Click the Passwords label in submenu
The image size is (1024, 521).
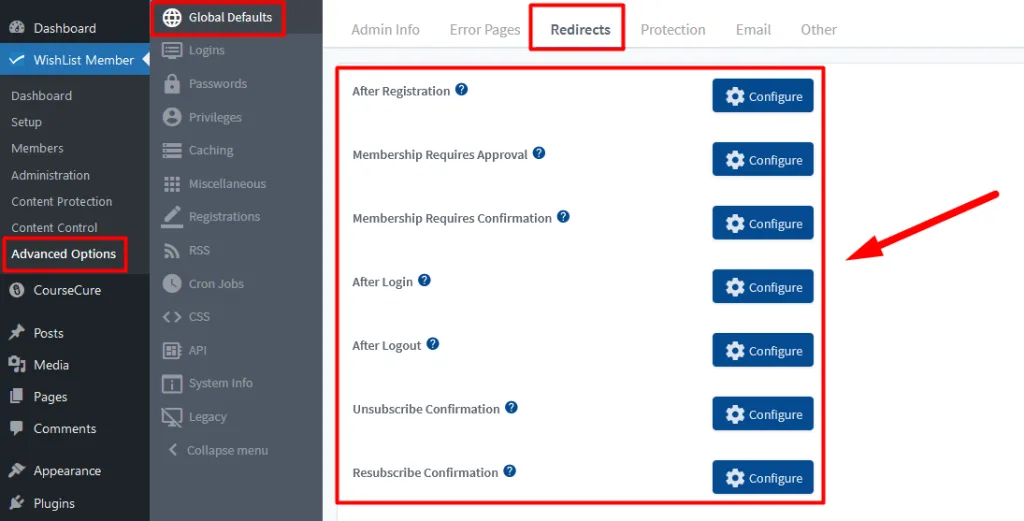point(217,84)
